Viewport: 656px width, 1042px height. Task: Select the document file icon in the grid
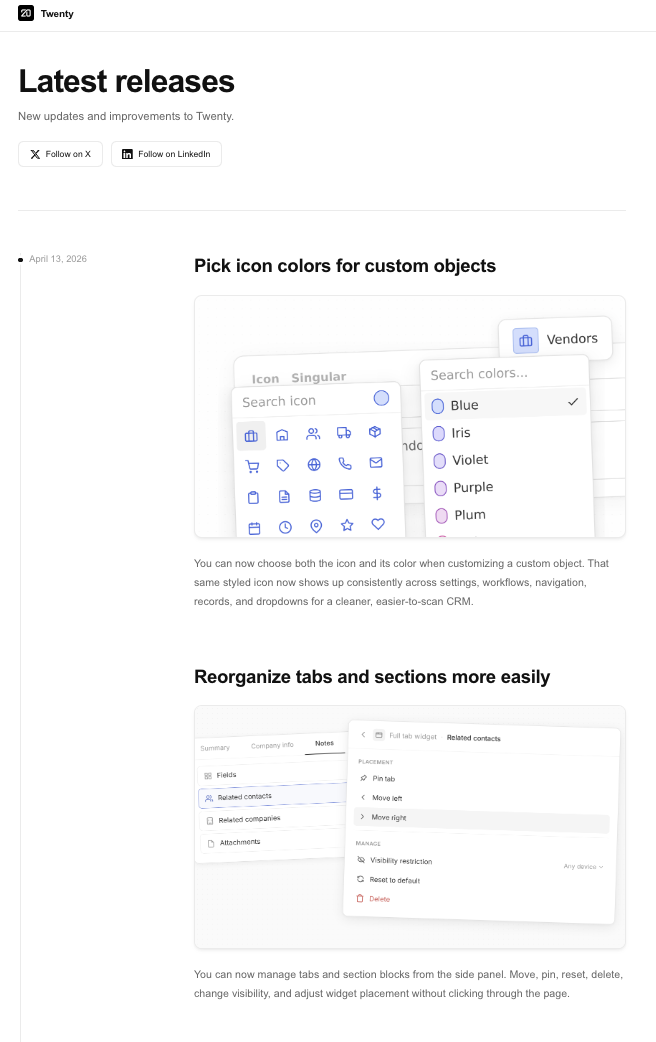284,496
